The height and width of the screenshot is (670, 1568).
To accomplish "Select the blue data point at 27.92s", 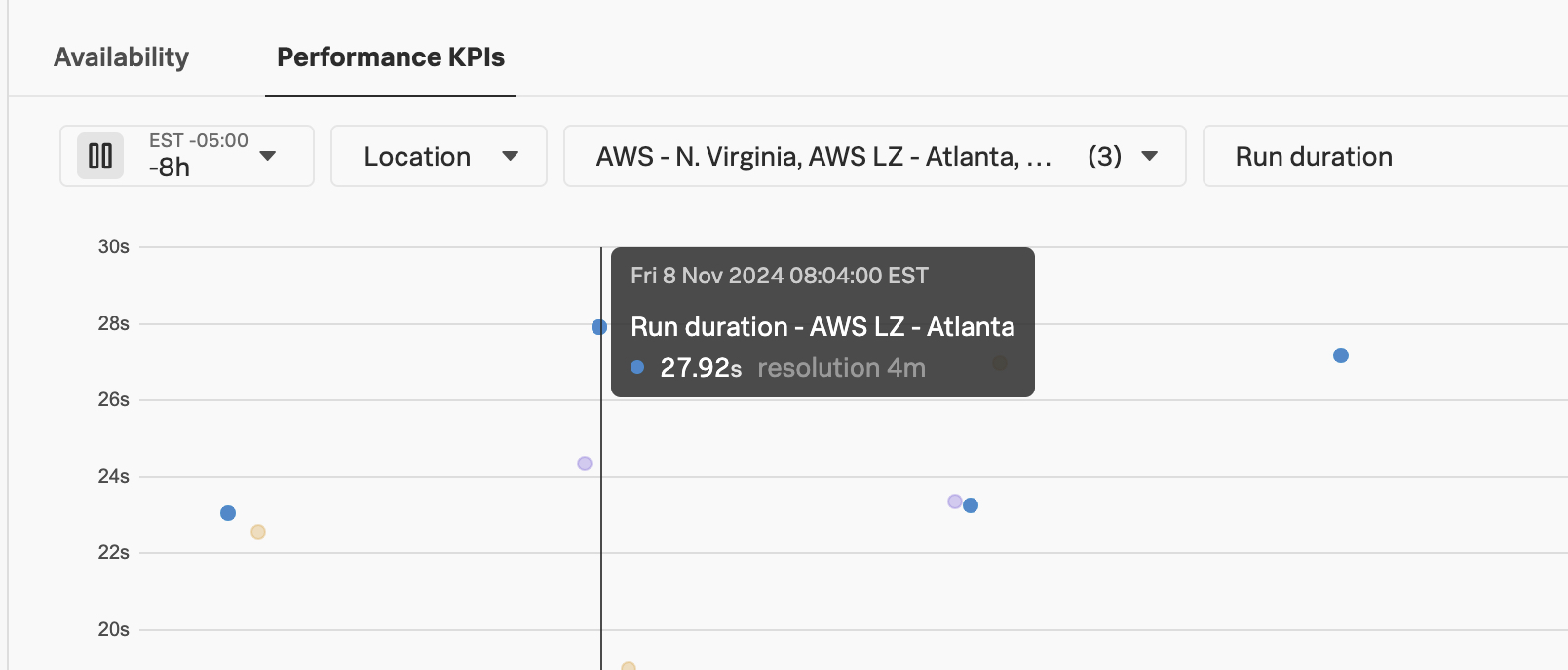I will click(x=598, y=327).
